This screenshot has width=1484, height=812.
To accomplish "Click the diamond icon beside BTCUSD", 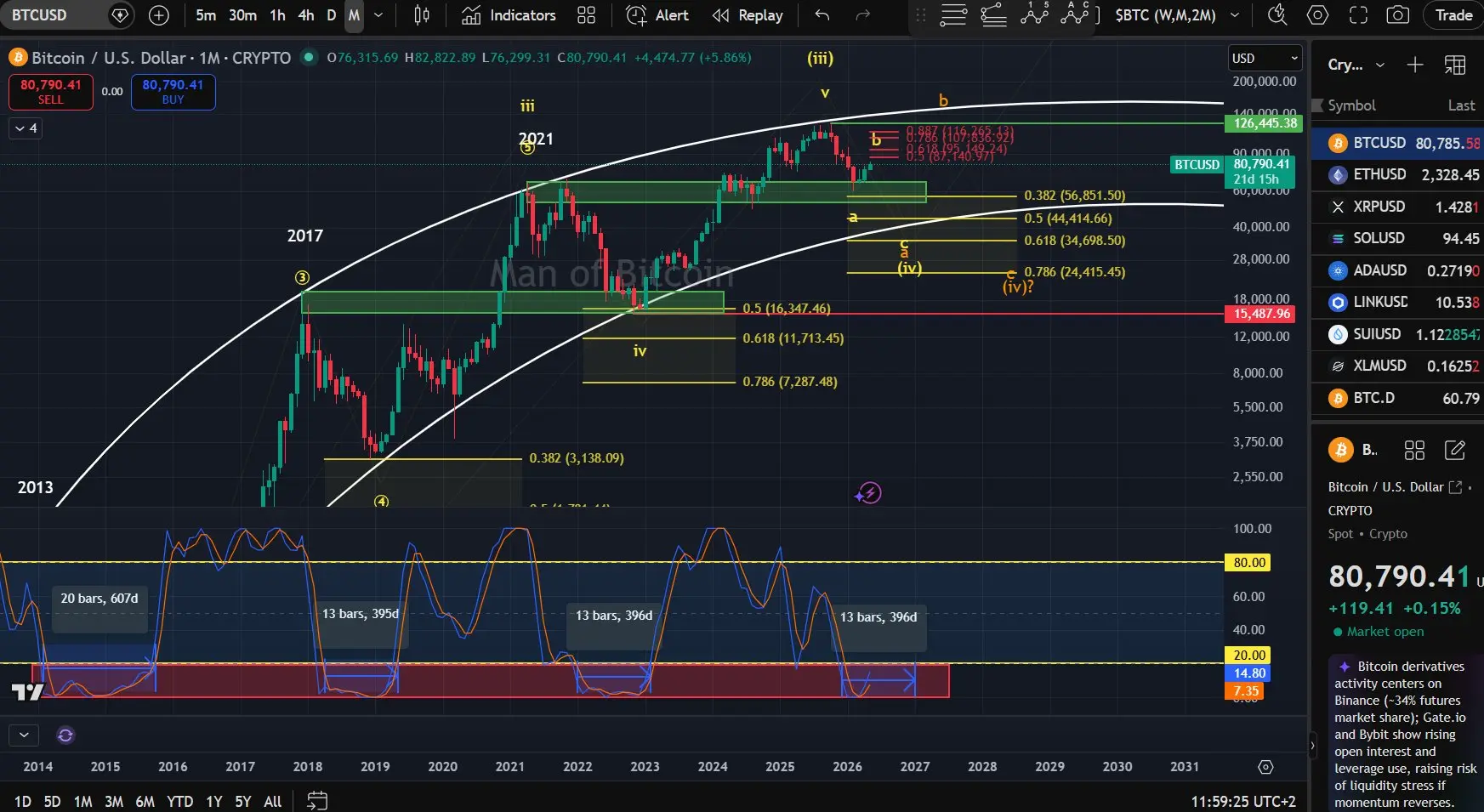I will click(121, 15).
